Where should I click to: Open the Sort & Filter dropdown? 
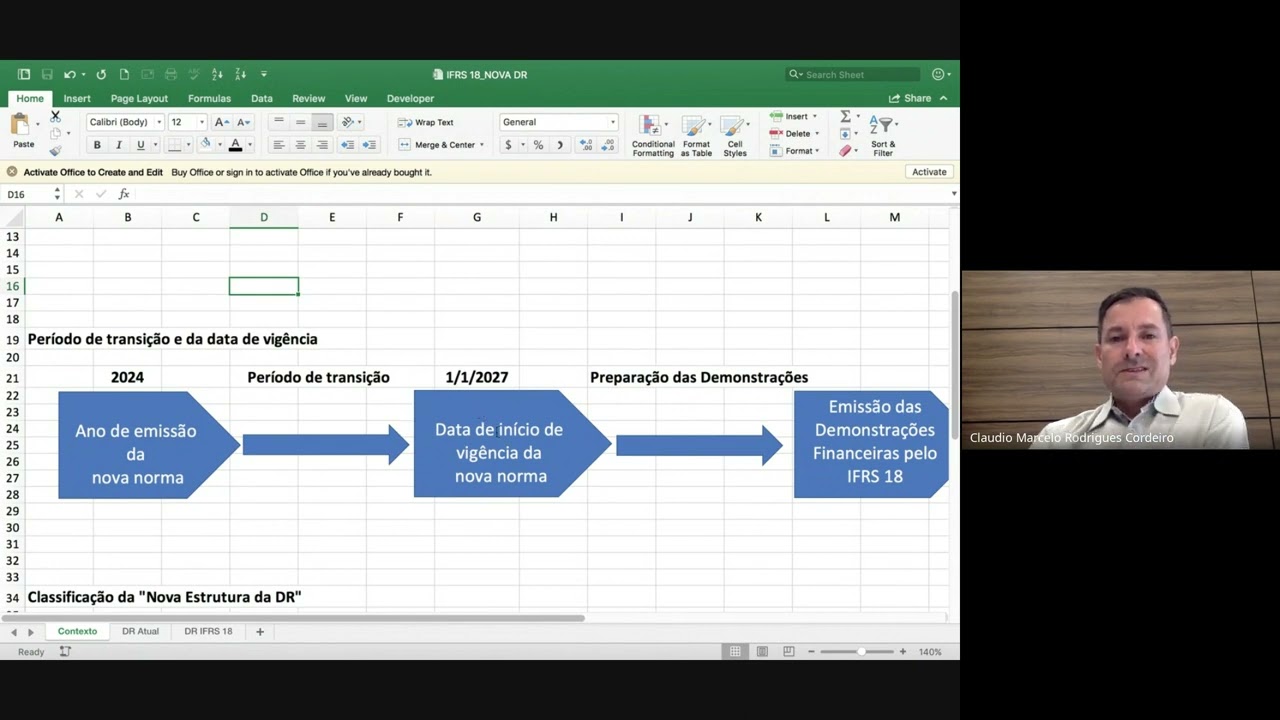pos(883,136)
